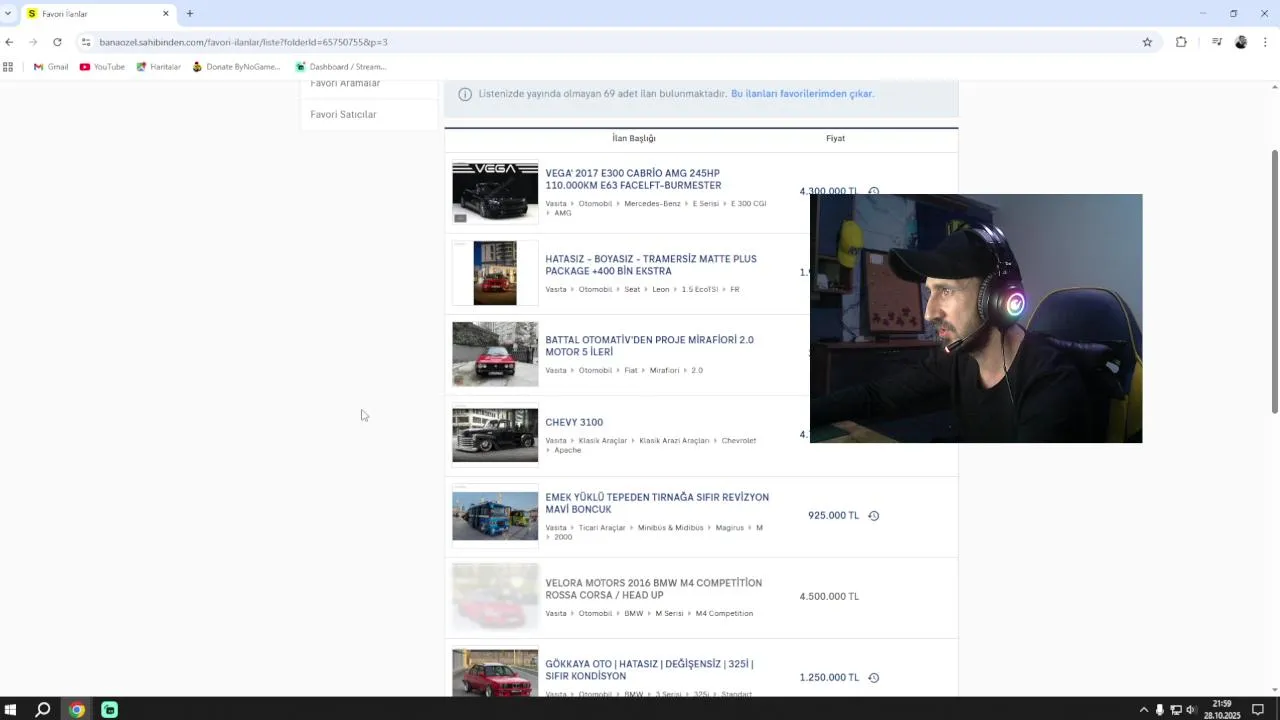Open the apps grid in bookmarks bar
Viewport: 1280px width, 720px height.
click(x=8, y=67)
